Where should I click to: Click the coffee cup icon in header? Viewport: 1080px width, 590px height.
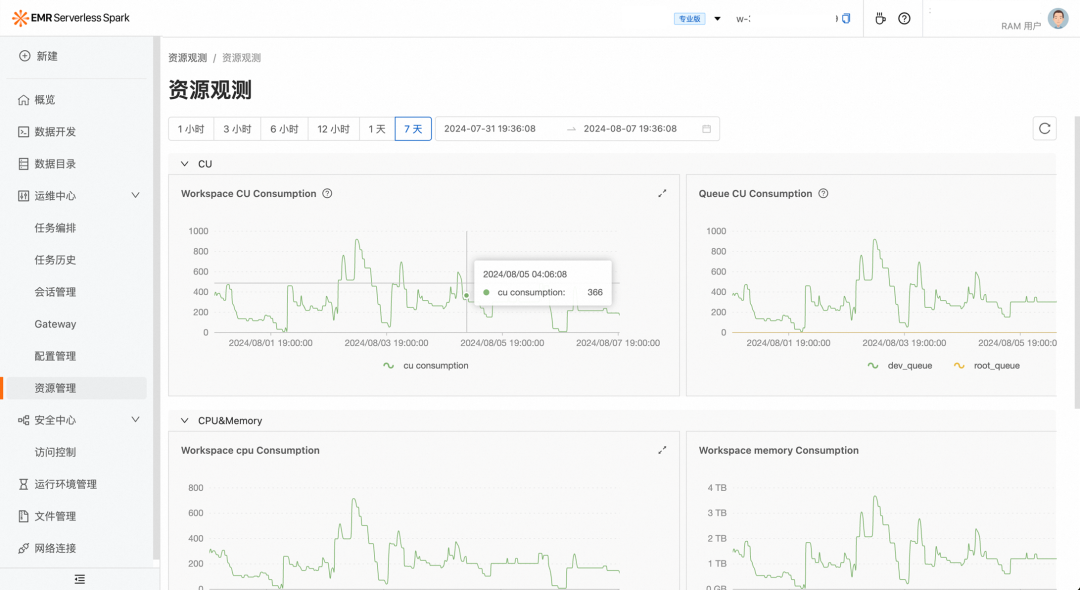880,19
